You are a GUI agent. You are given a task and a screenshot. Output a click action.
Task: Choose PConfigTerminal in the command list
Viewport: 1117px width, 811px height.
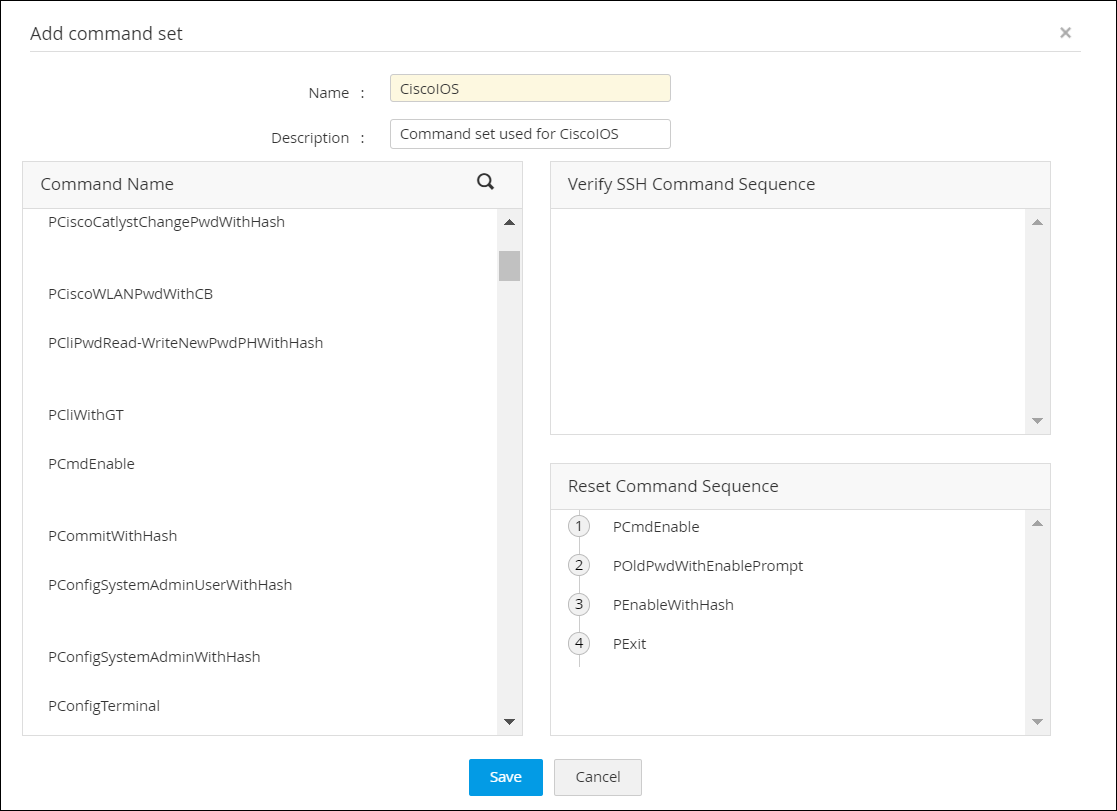point(104,706)
